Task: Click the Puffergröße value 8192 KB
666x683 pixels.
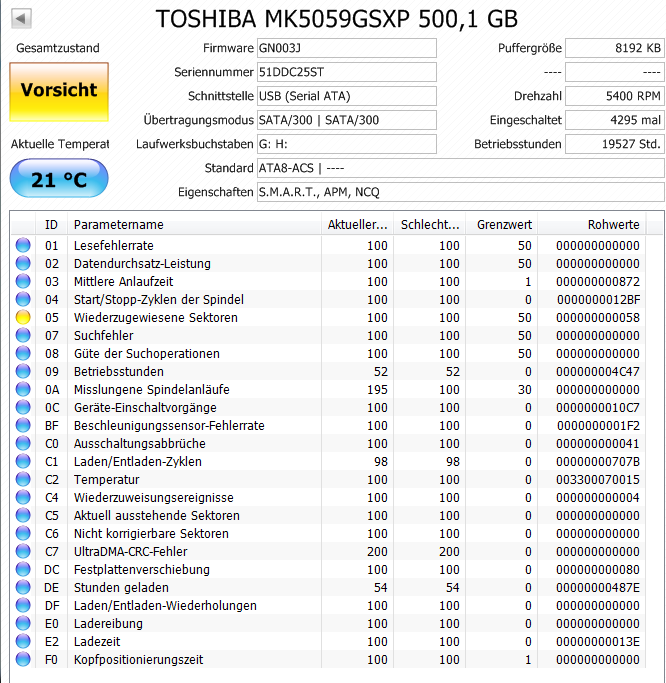Action: (x=615, y=48)
